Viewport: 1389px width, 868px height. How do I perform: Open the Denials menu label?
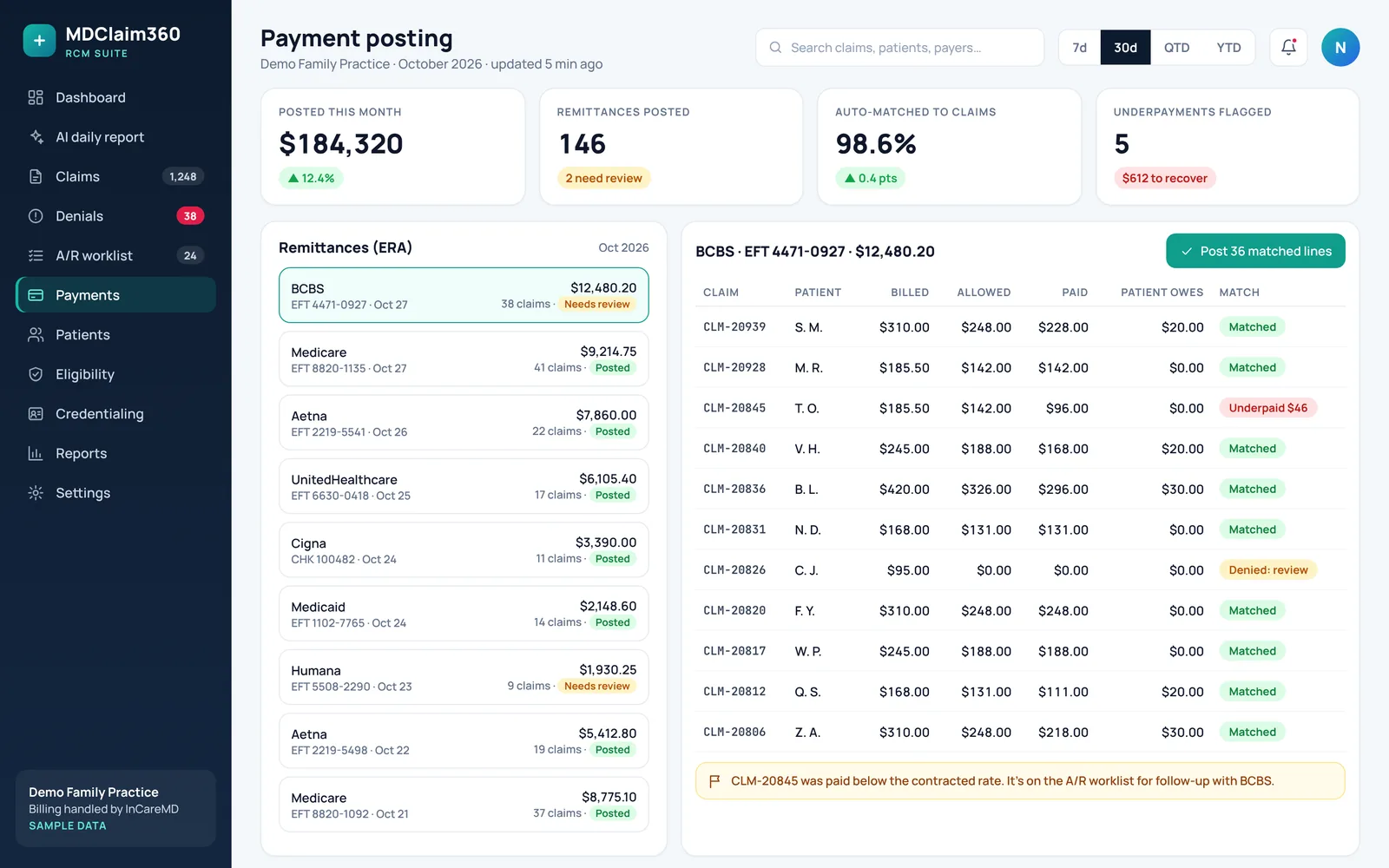click(x=79, y=216)
